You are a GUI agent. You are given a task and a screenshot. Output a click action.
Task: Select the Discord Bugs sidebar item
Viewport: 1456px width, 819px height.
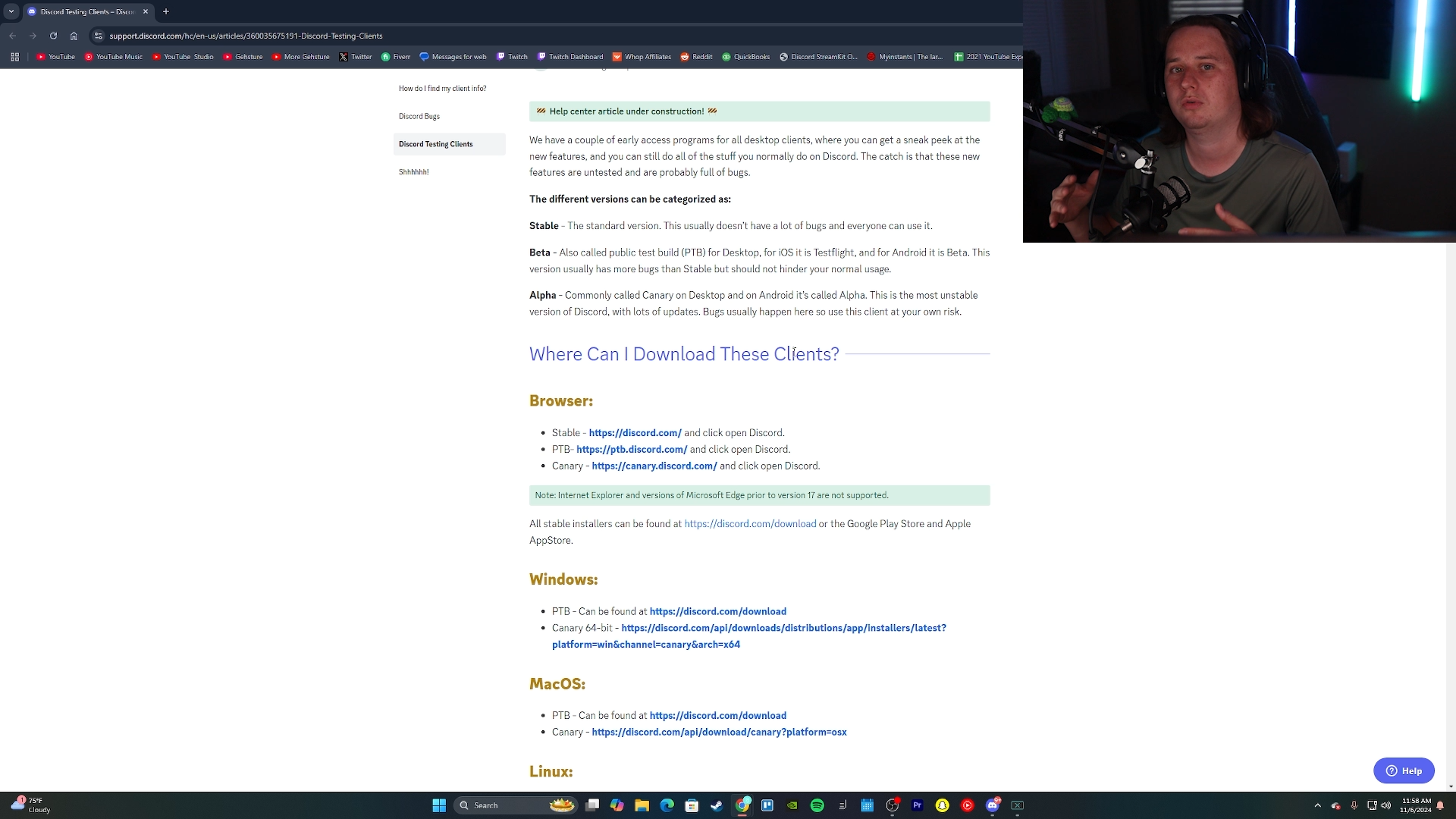(x=419, y=116)
